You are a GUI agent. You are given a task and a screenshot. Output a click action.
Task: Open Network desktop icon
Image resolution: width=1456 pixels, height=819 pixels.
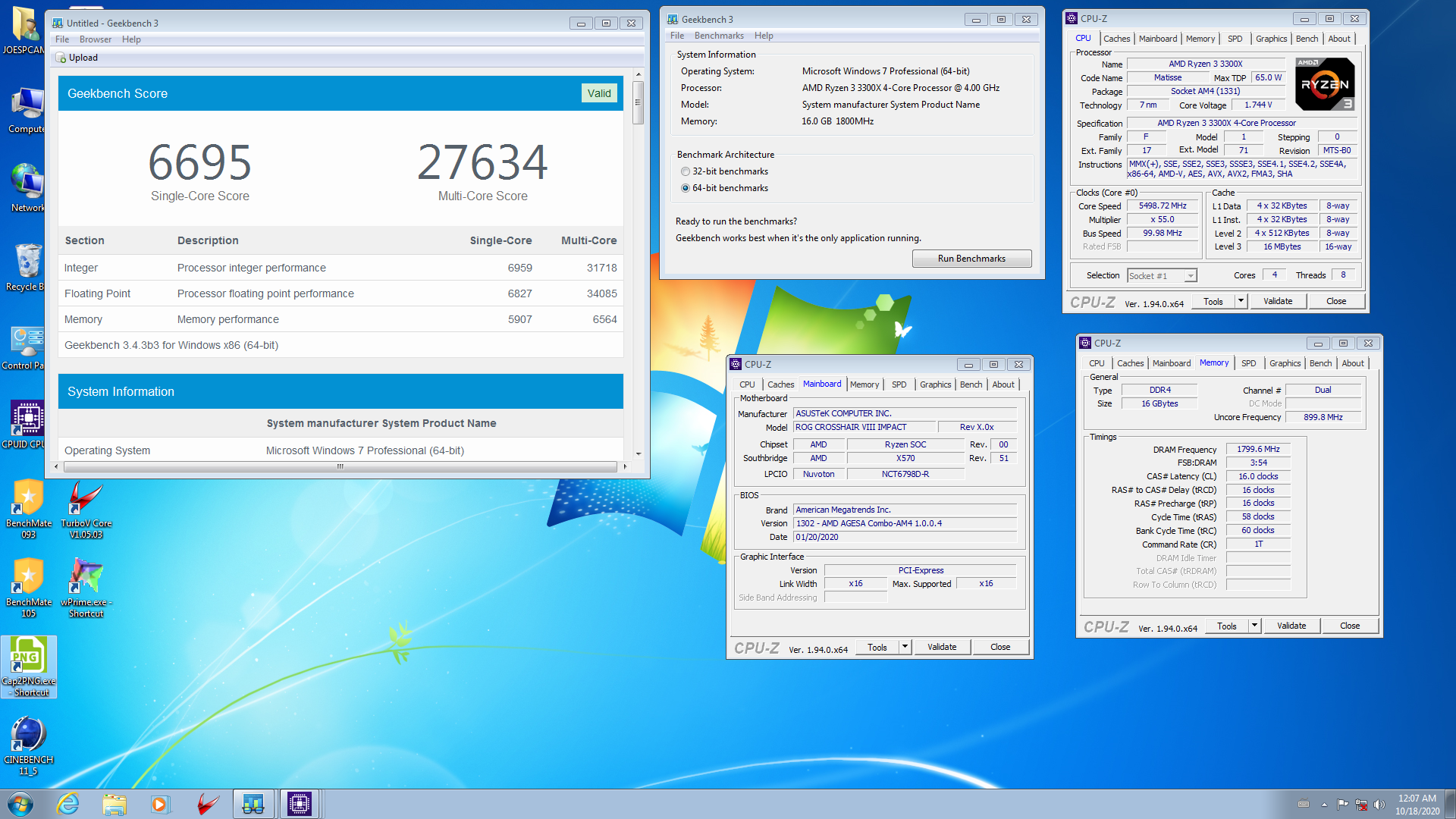tap(27, 188)
